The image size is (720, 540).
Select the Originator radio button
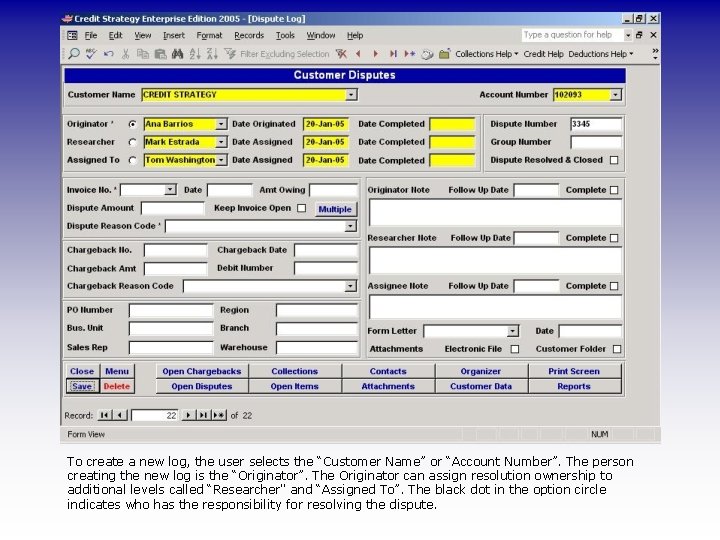coord(133,124)
